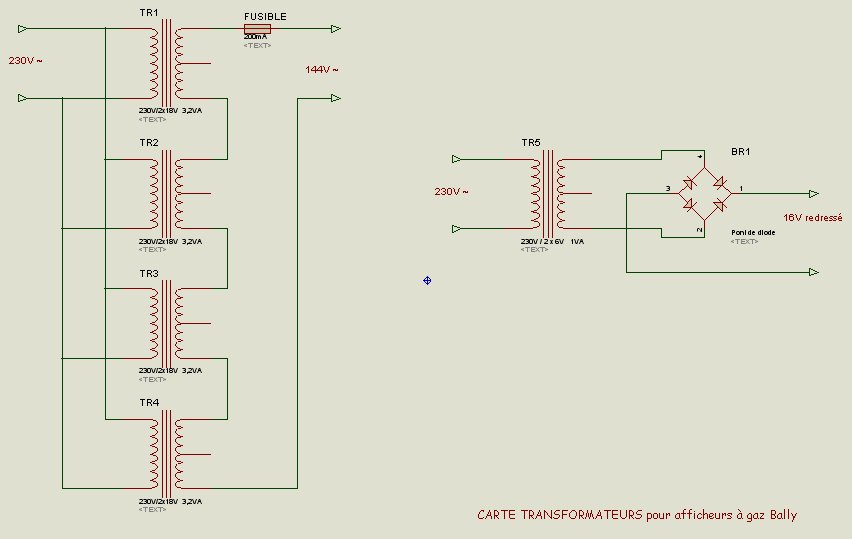Pick the TR4 transformer symbol

(x=166, y=452)
